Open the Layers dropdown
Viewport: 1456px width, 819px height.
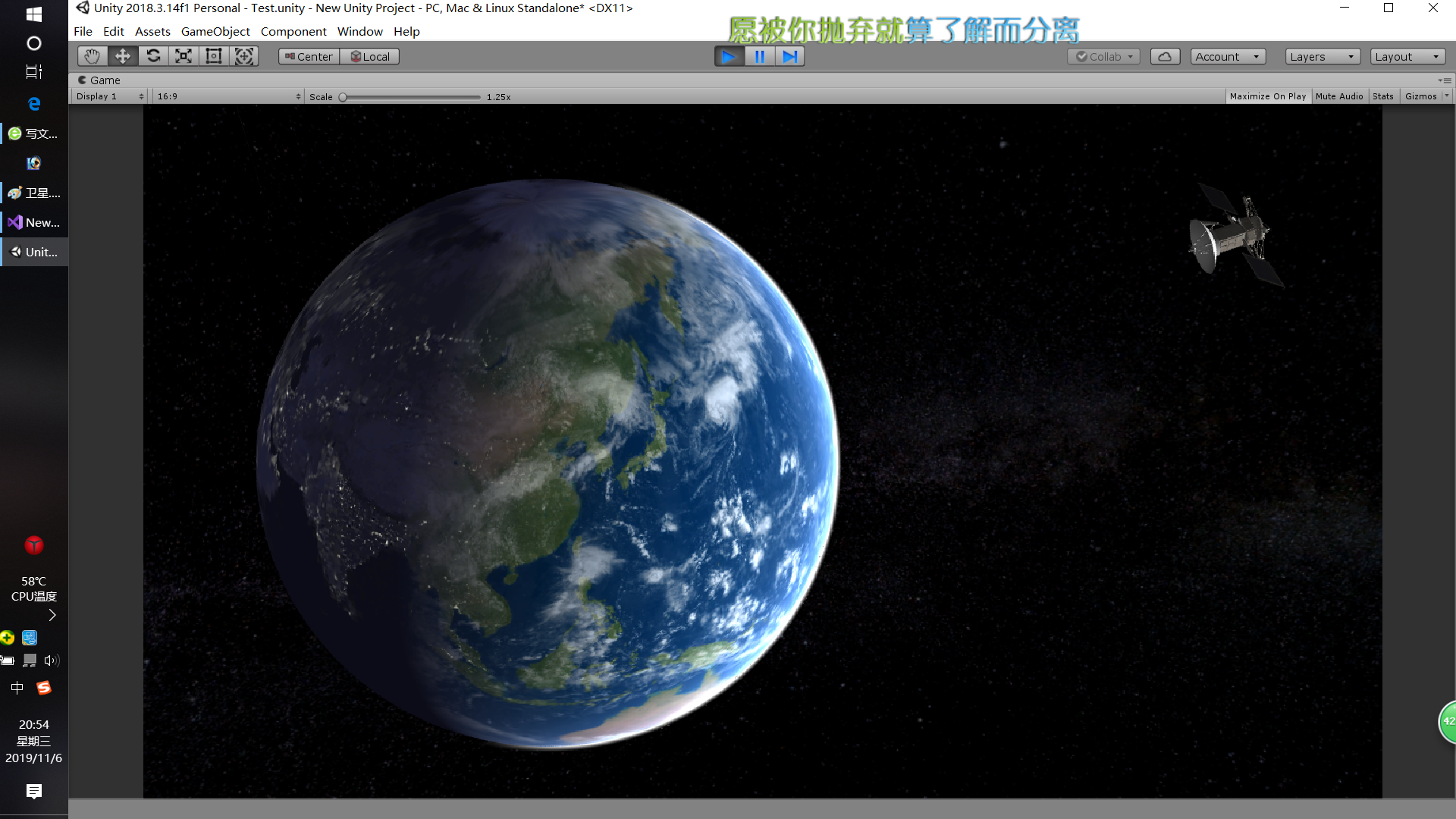pos(1321,55)
